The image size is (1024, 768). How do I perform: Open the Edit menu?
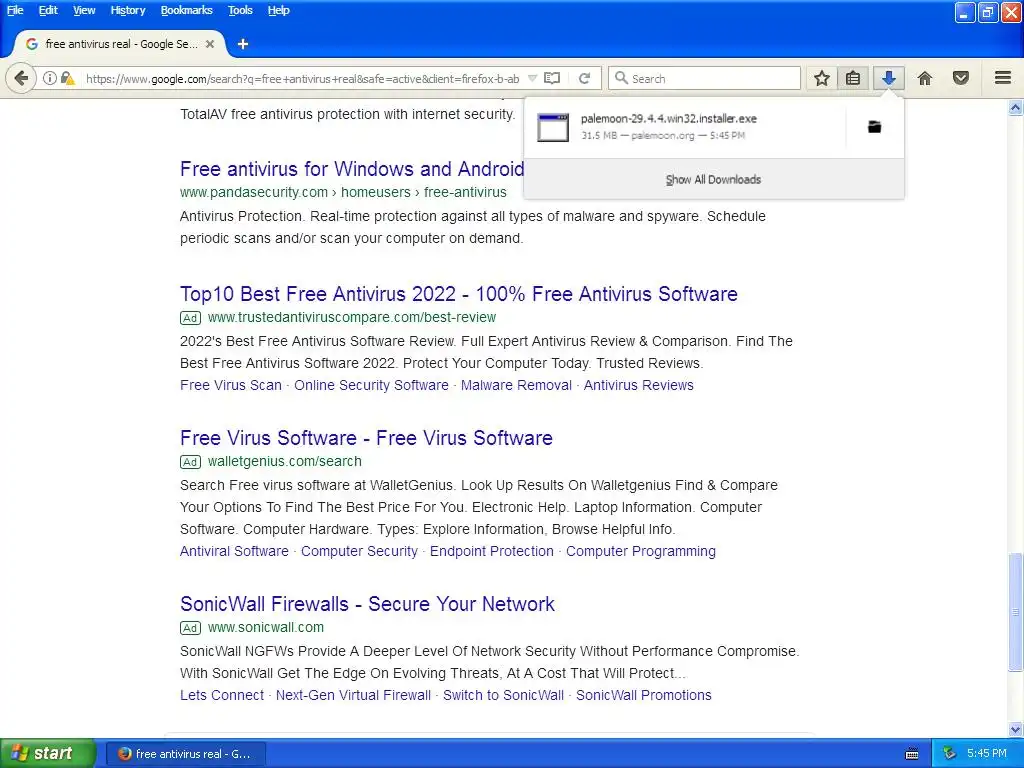[48, 10]
